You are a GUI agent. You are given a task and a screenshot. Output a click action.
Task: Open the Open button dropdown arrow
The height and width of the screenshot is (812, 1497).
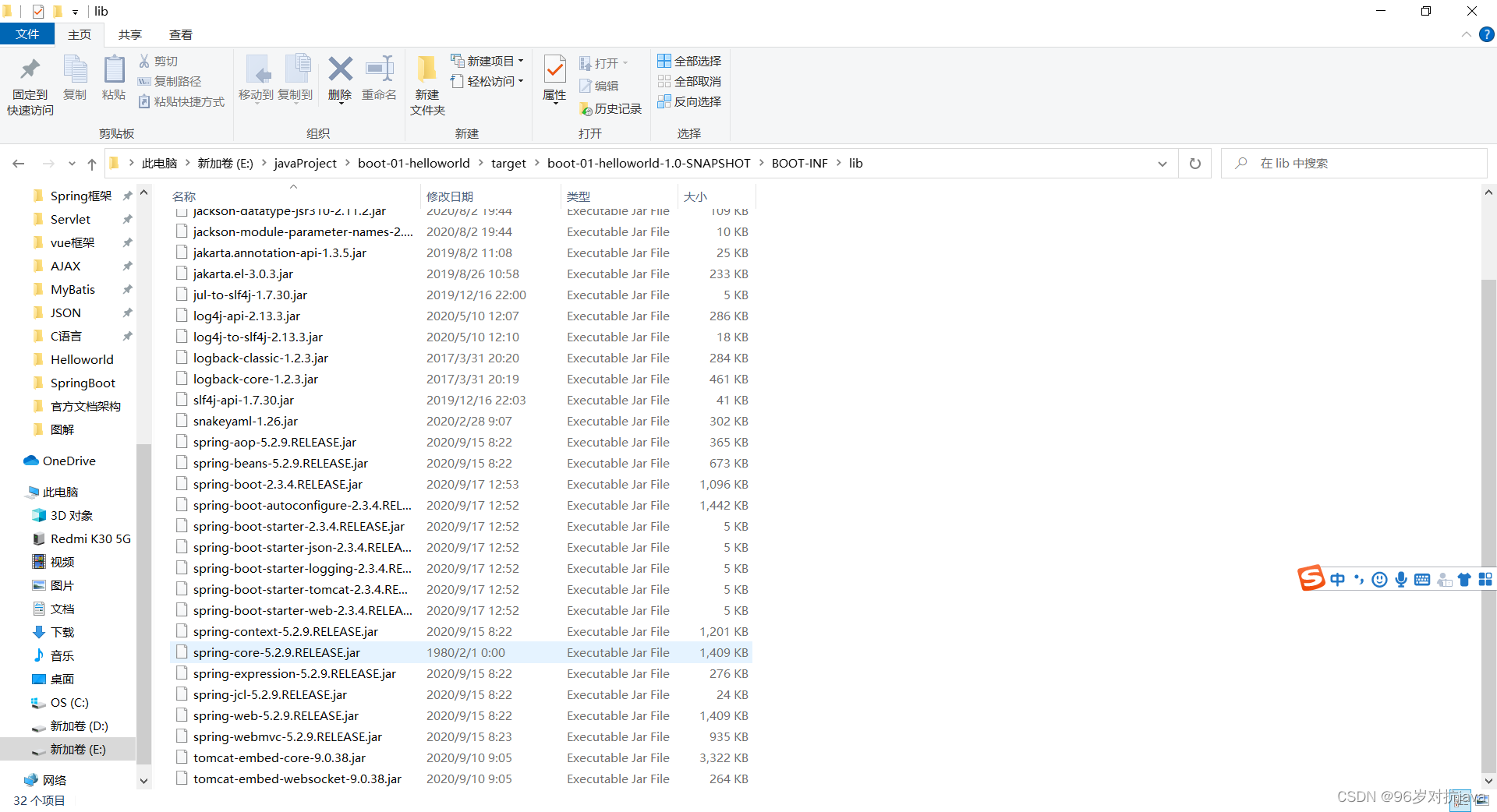[625, 63]
